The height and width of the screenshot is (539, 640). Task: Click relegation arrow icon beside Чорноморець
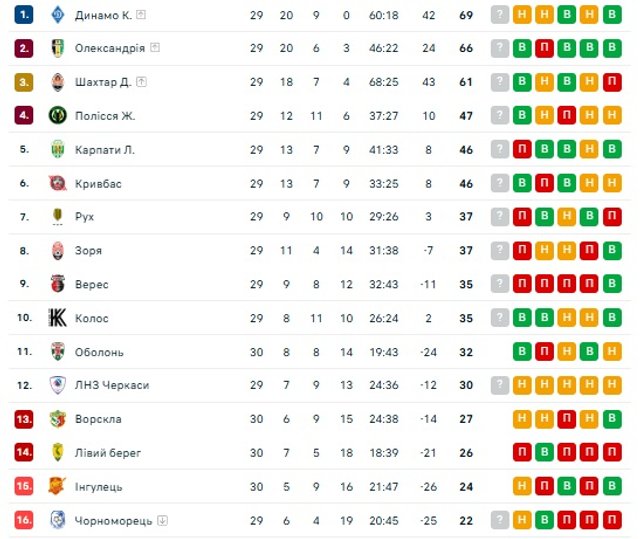[x=162, y=520]
